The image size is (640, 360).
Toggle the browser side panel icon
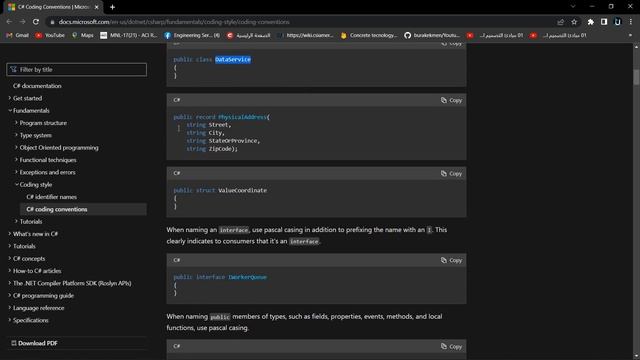click(604, 22)
